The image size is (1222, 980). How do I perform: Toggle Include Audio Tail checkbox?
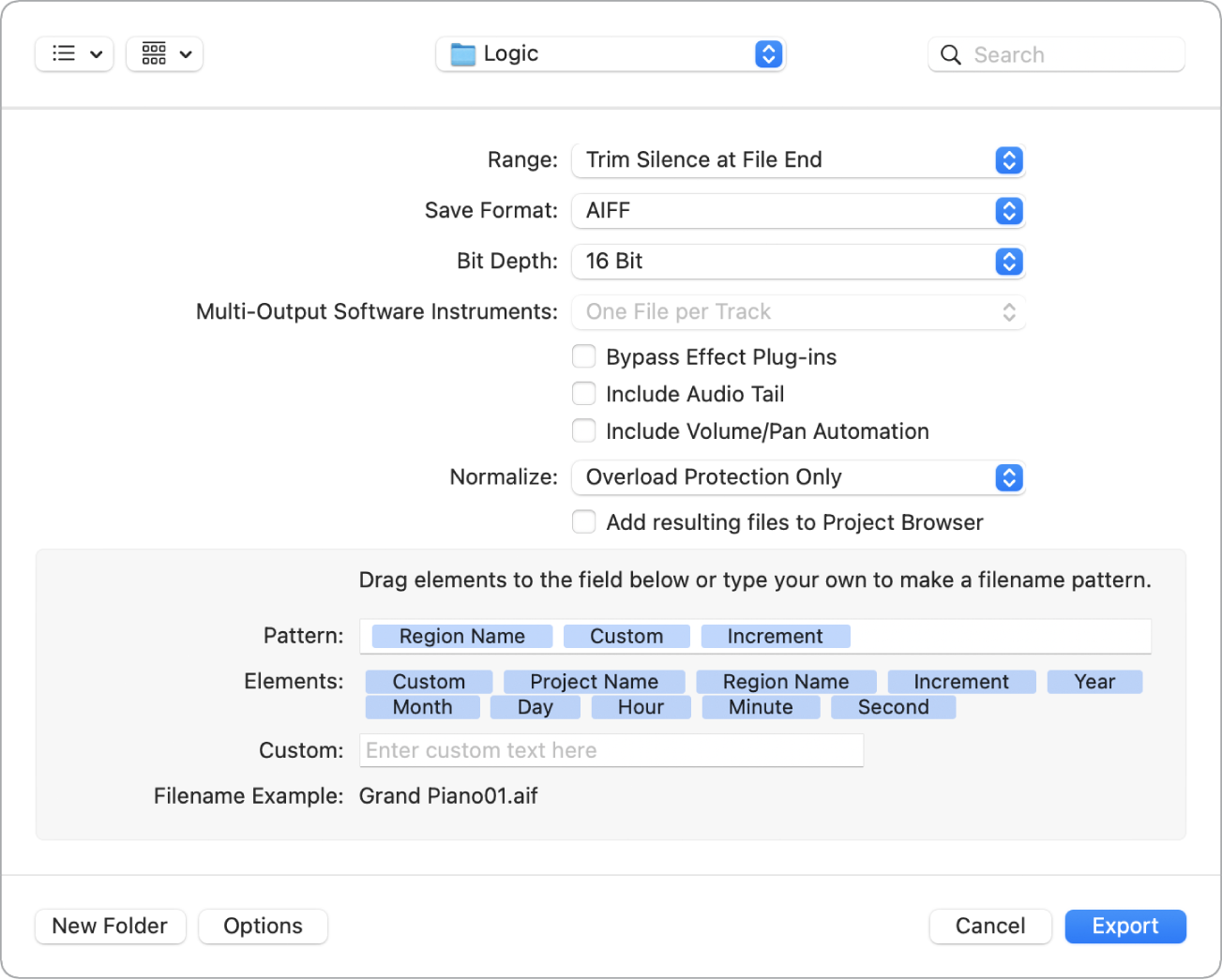pyautogui.click(x=584, y=394)
